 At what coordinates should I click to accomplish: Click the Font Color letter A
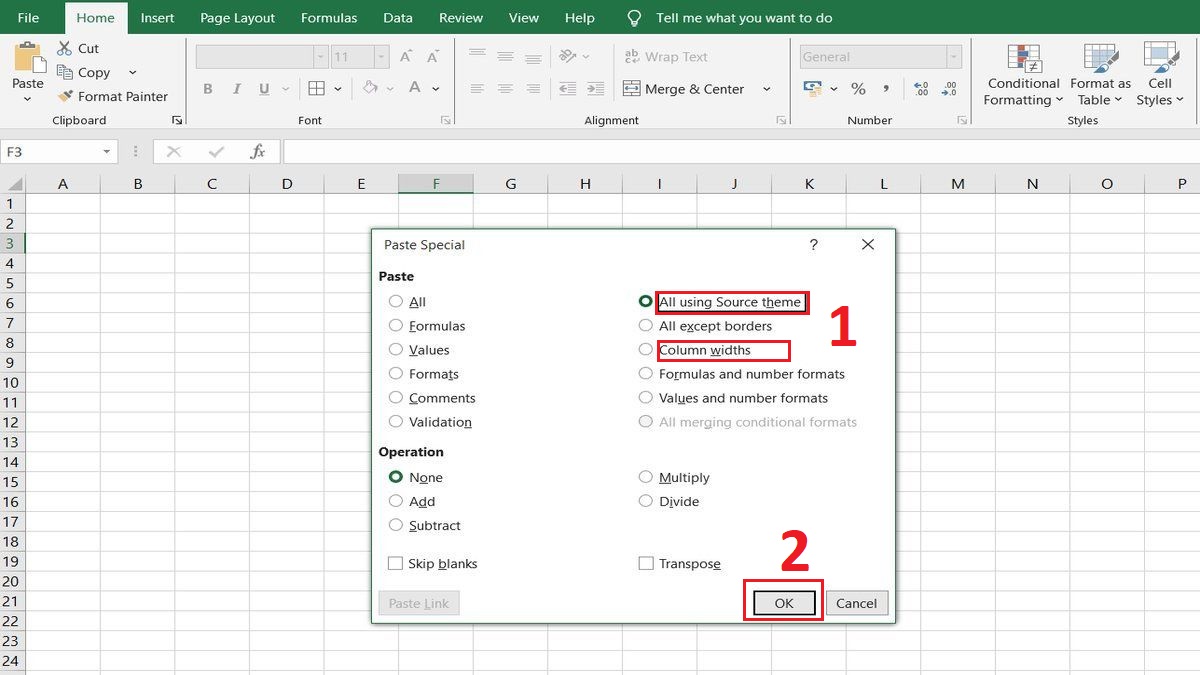click(x=416, y=89)
